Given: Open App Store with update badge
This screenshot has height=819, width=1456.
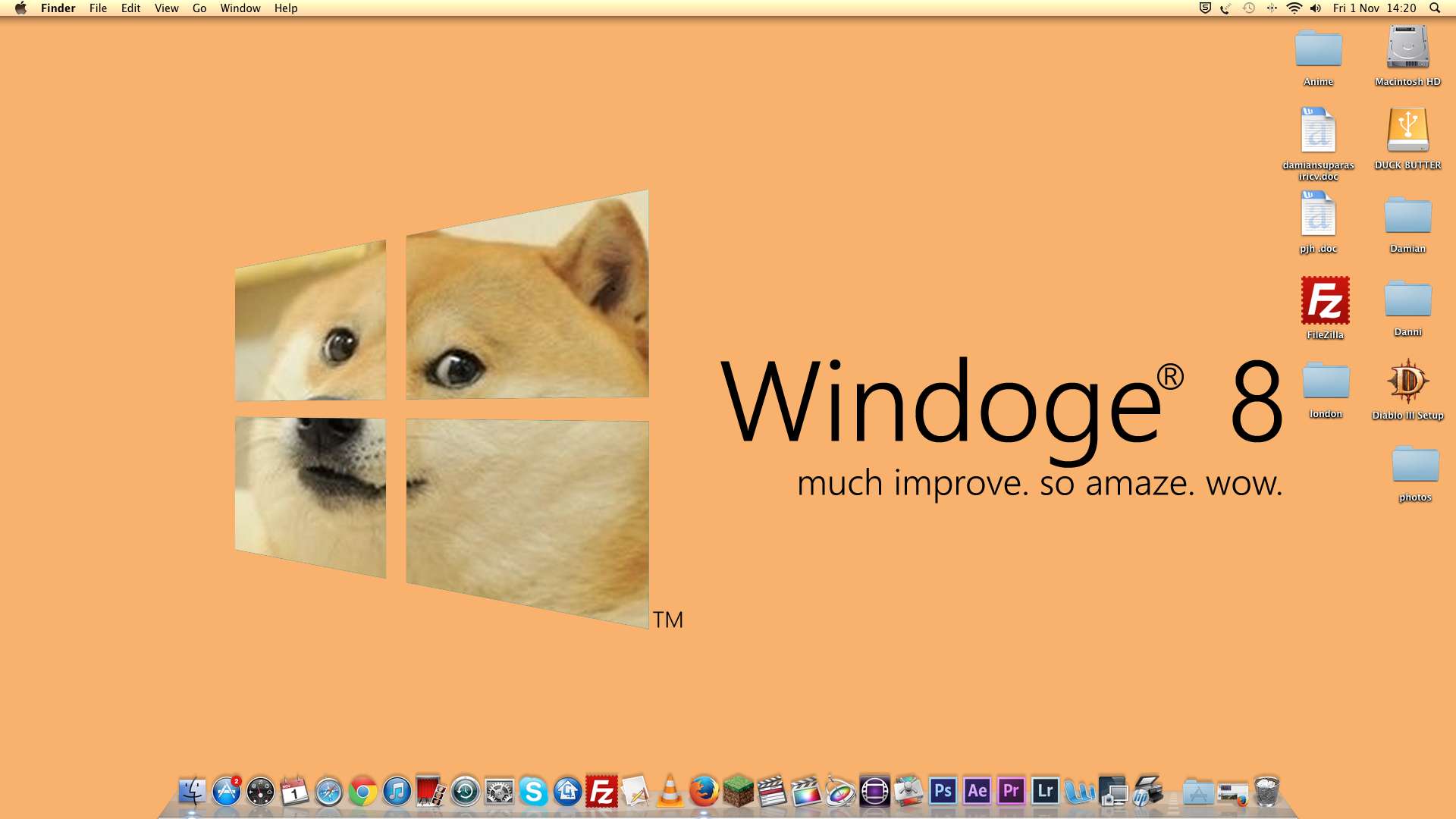Looking at the screenshot, I should (226, 792).
